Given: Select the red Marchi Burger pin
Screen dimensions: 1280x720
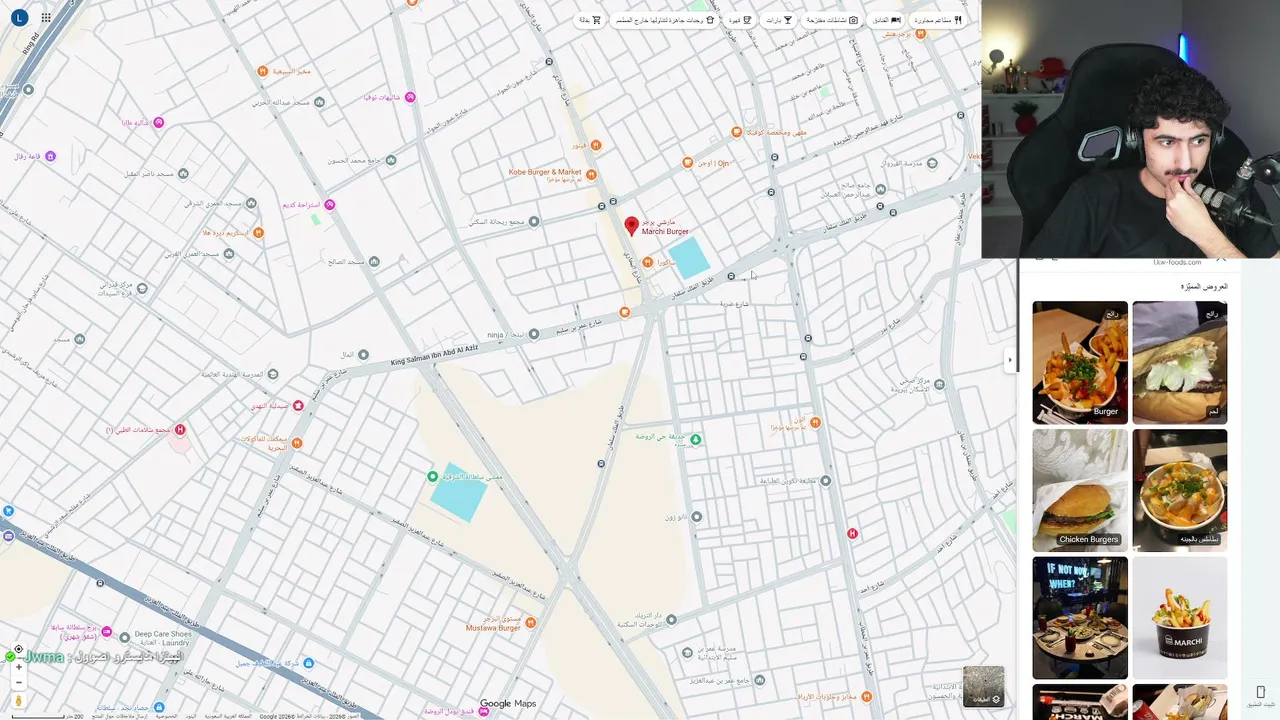Looking at the screenshot, I should (631, 227).
